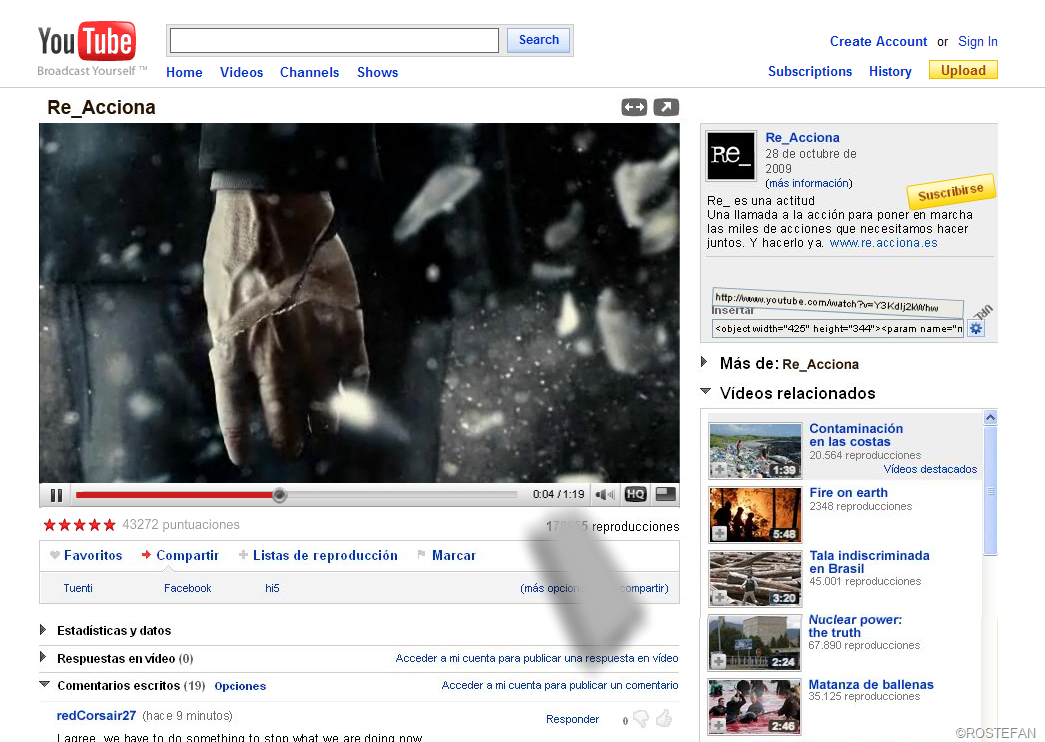Image resolution: width=1045 pixels, height=742 pixels.
Task: Open Matanza de ballenas video title
Action: [x=871, y=685]
